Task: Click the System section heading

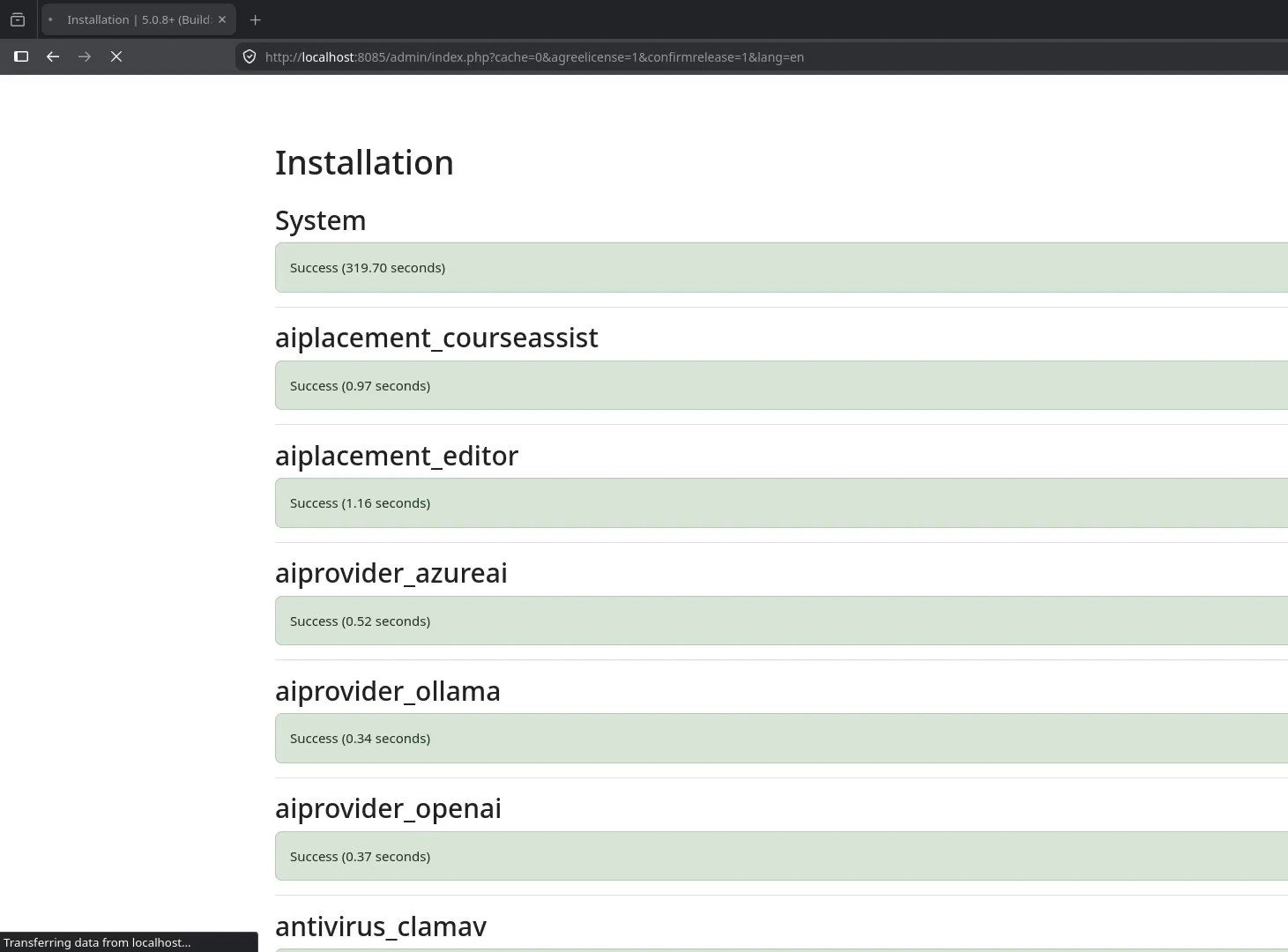Action: (x=320, y=220)
